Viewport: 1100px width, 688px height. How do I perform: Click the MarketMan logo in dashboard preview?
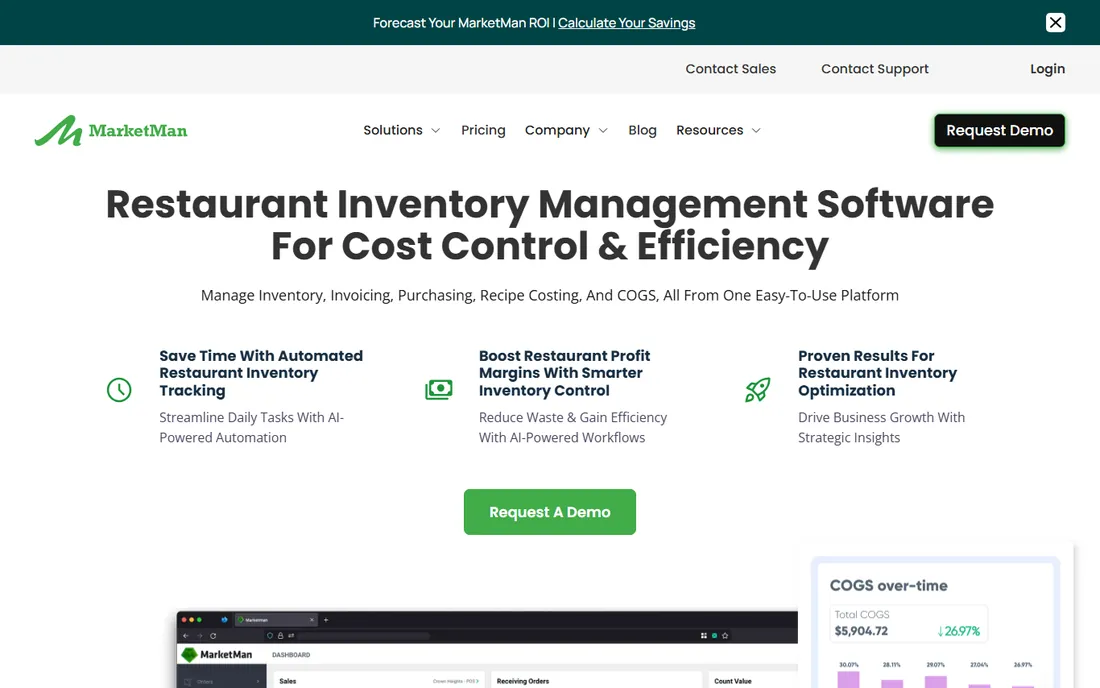[x=217, y=654]
